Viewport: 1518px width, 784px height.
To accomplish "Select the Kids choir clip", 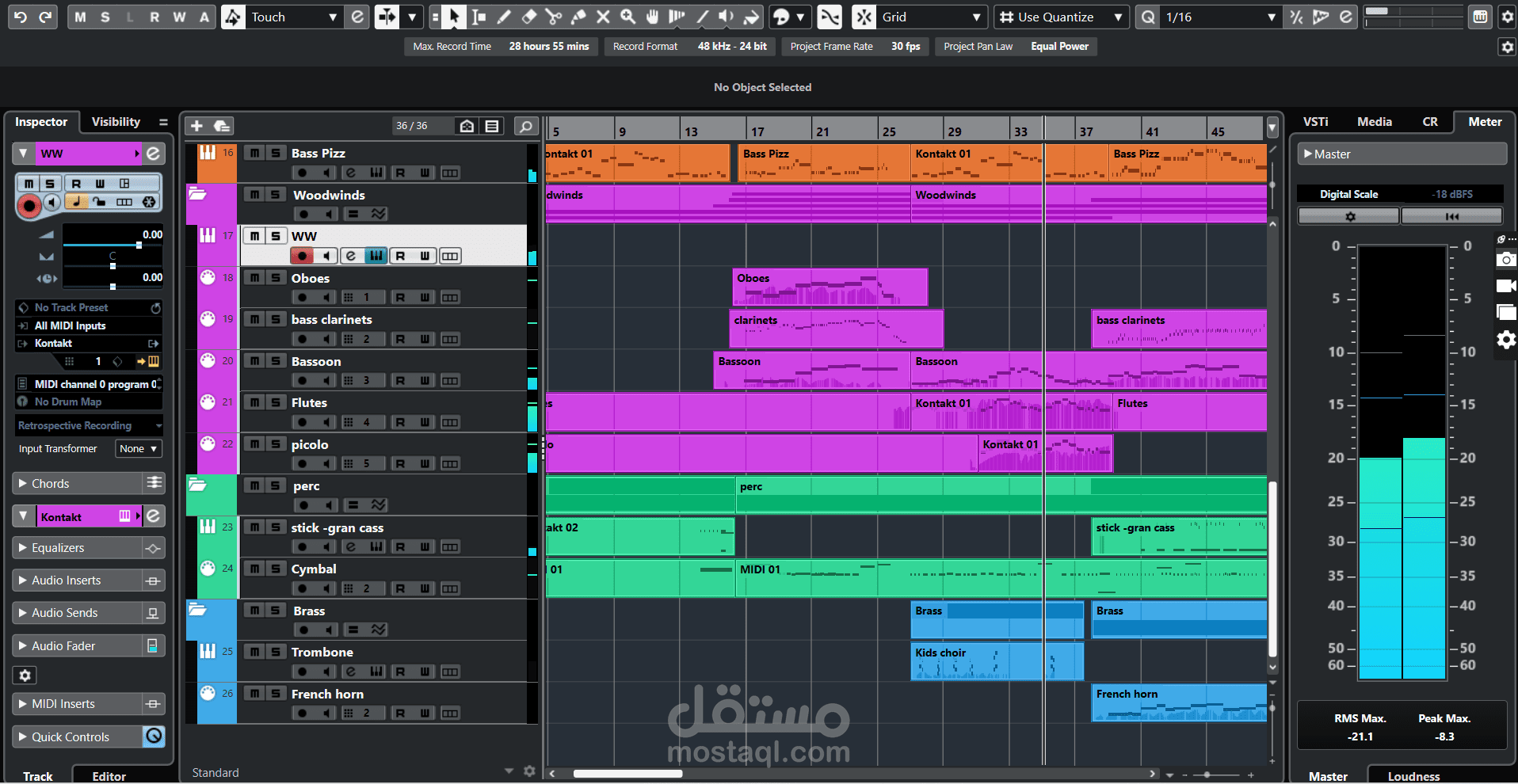I will pos(997,662).
